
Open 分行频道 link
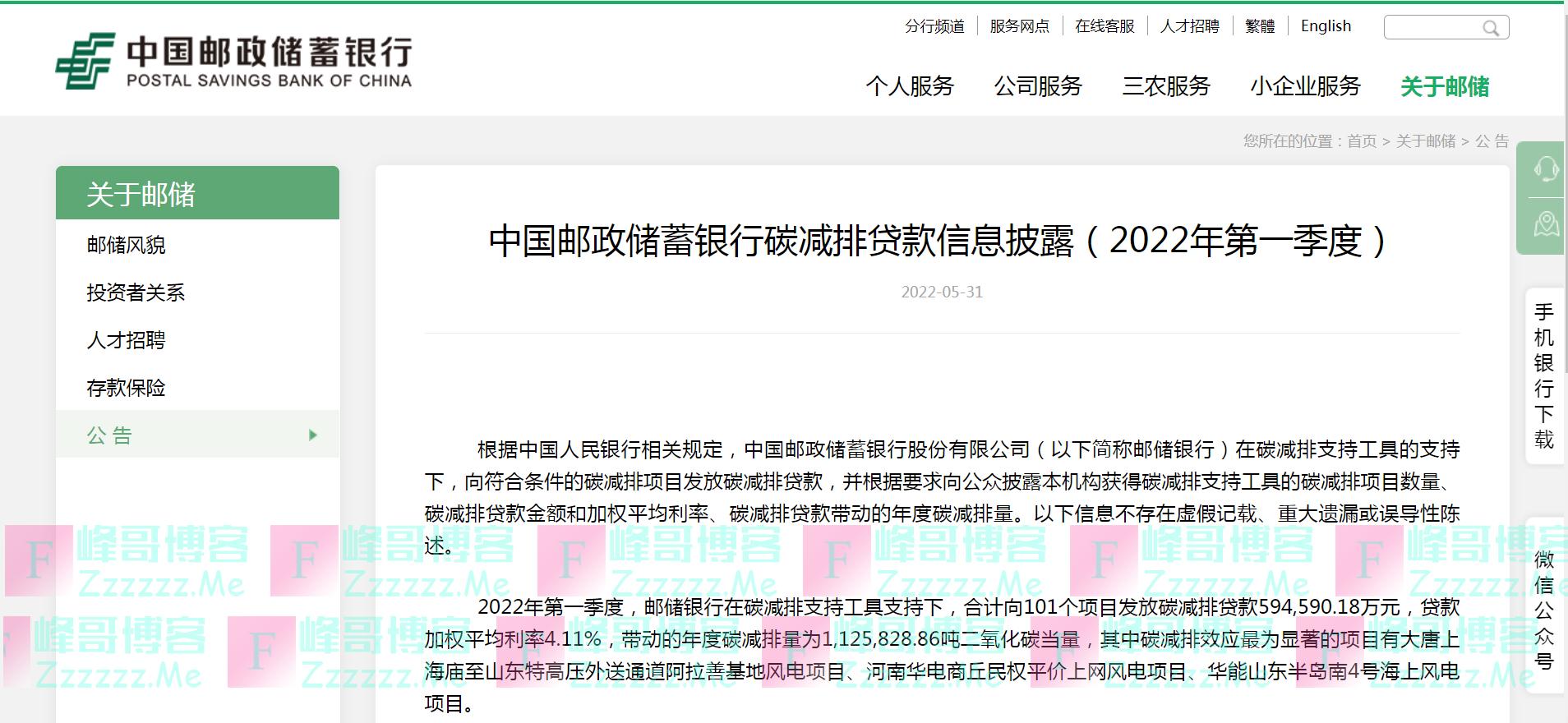[934, 26]
